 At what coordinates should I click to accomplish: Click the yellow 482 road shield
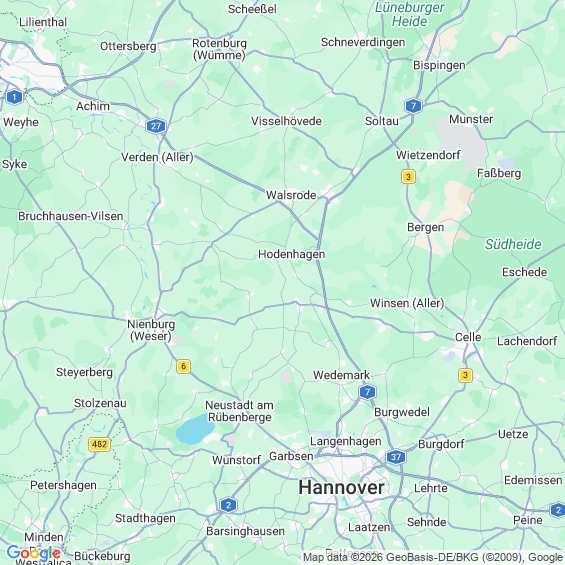(x=99, y=444)
